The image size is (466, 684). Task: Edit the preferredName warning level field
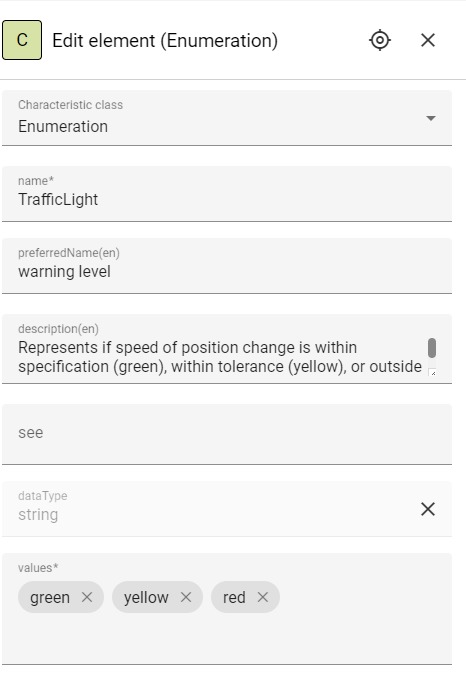click(x=227, y=266)
